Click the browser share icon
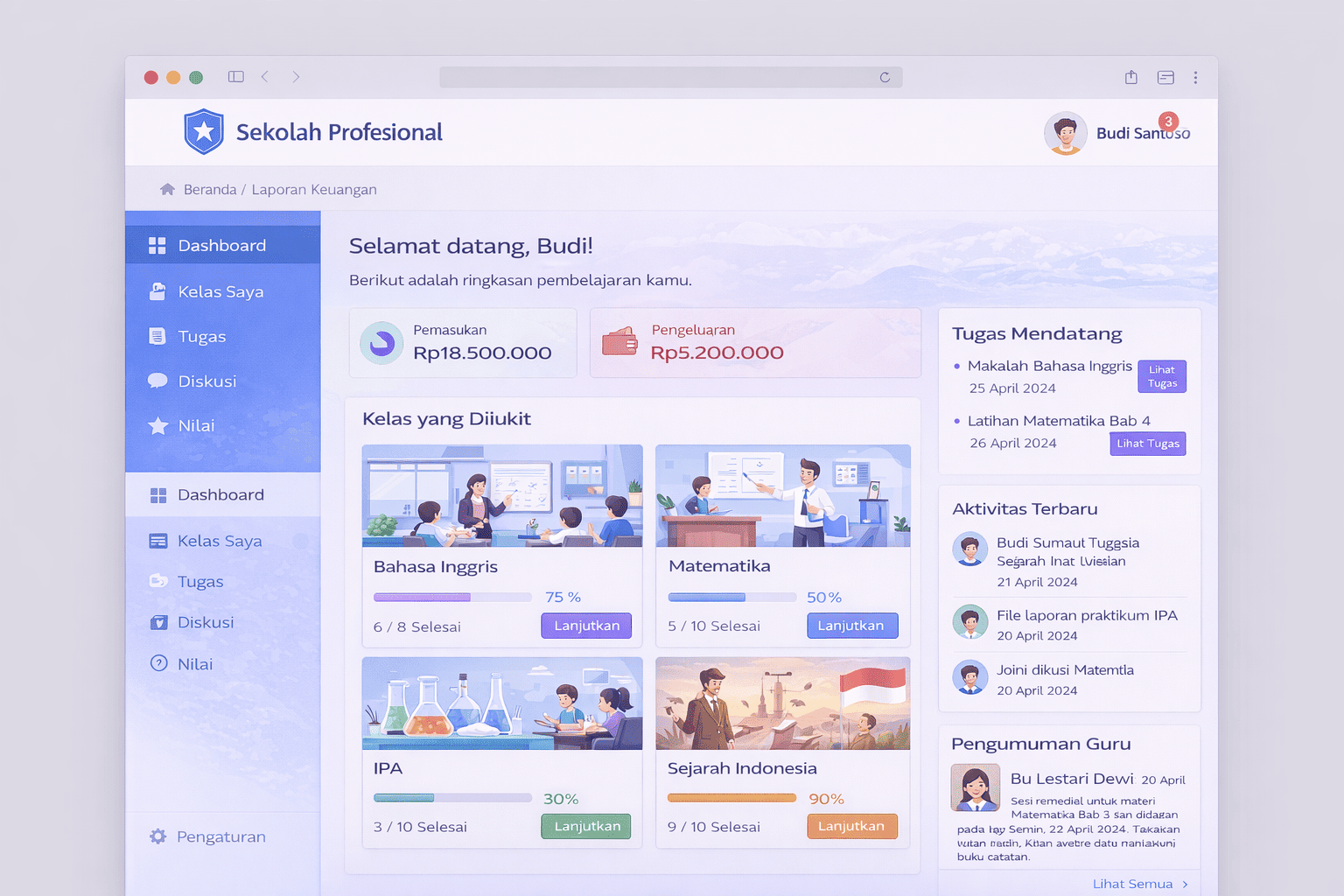Viewport: 1344px width, 896px height. pyautogui.click(x=1131, y=77)
